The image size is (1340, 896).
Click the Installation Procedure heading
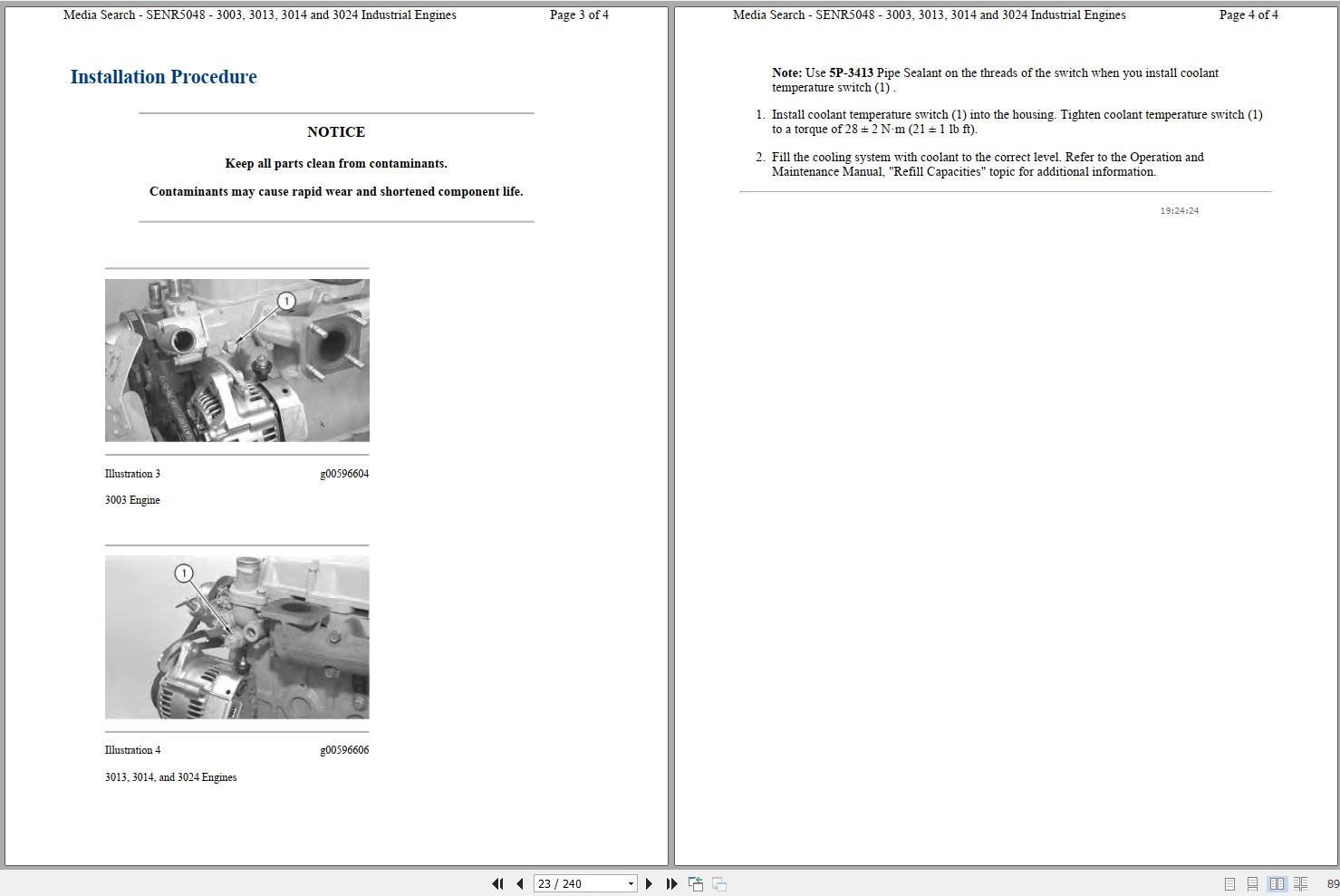[163, 76]
